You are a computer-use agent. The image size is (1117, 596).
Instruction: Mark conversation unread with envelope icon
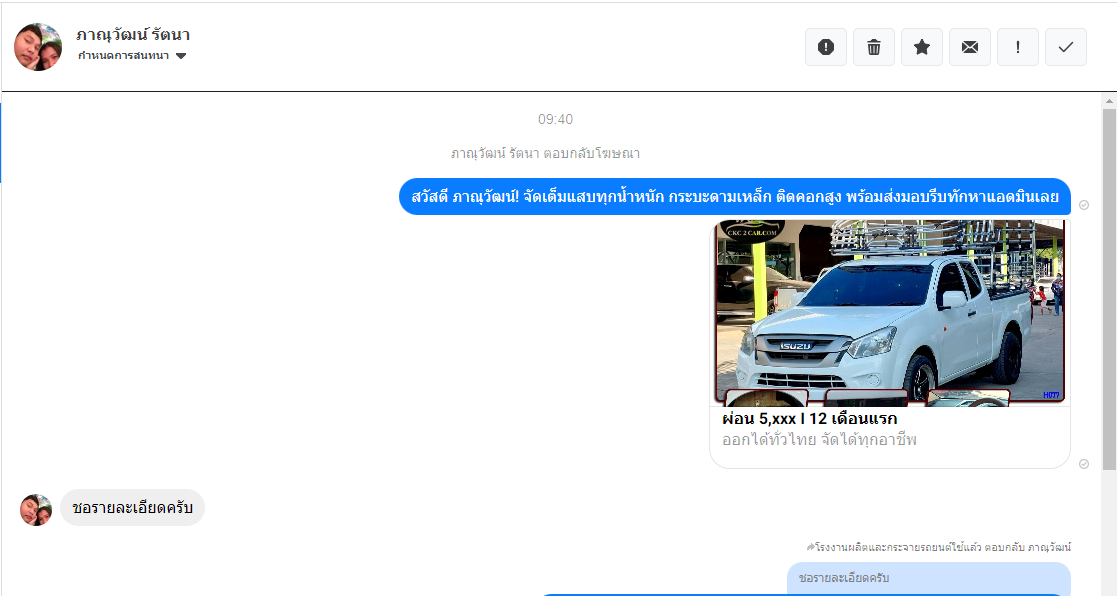click(x=970, y=47)
